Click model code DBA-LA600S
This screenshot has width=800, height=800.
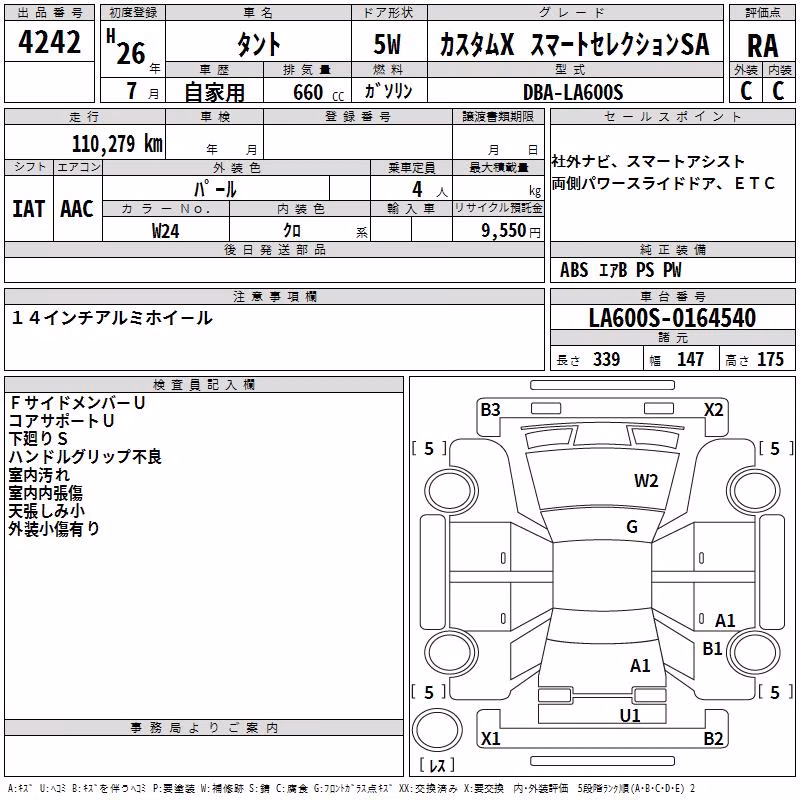coord(573,92)
